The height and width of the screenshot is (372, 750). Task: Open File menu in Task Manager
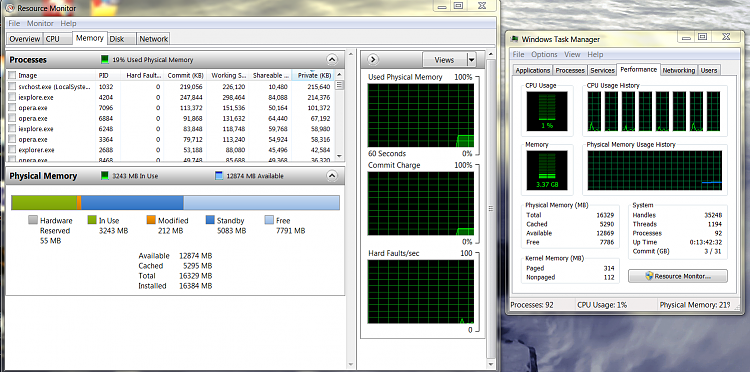tap(518, 55)
